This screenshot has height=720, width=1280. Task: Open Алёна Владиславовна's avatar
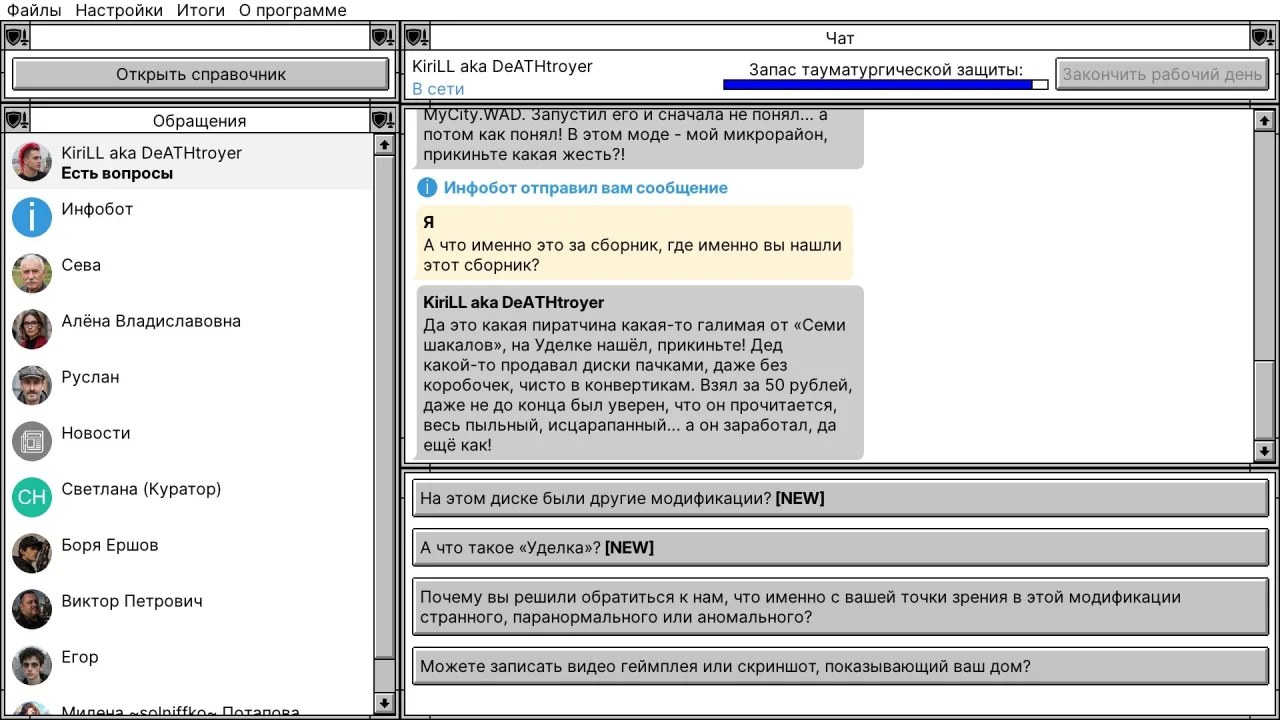coord(32,330)
